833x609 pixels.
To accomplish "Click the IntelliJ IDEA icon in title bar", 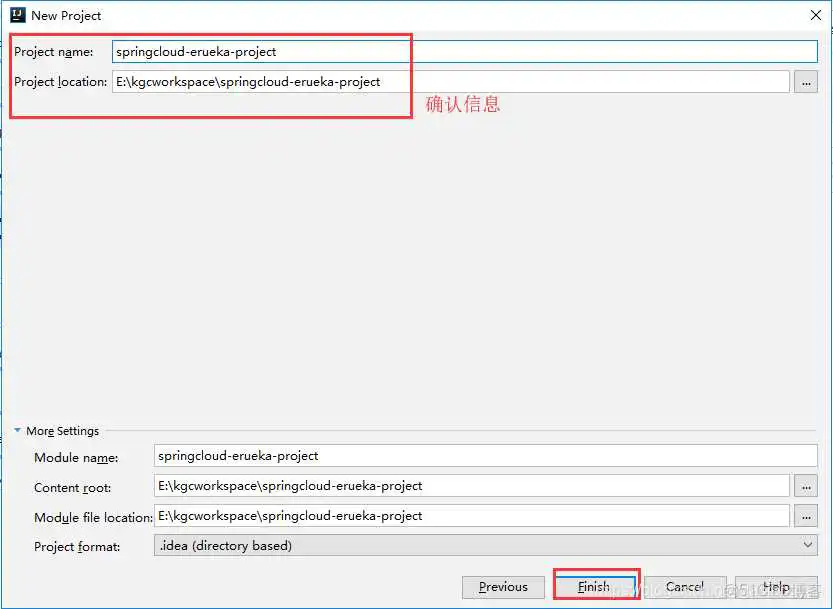I will point(17,15).
